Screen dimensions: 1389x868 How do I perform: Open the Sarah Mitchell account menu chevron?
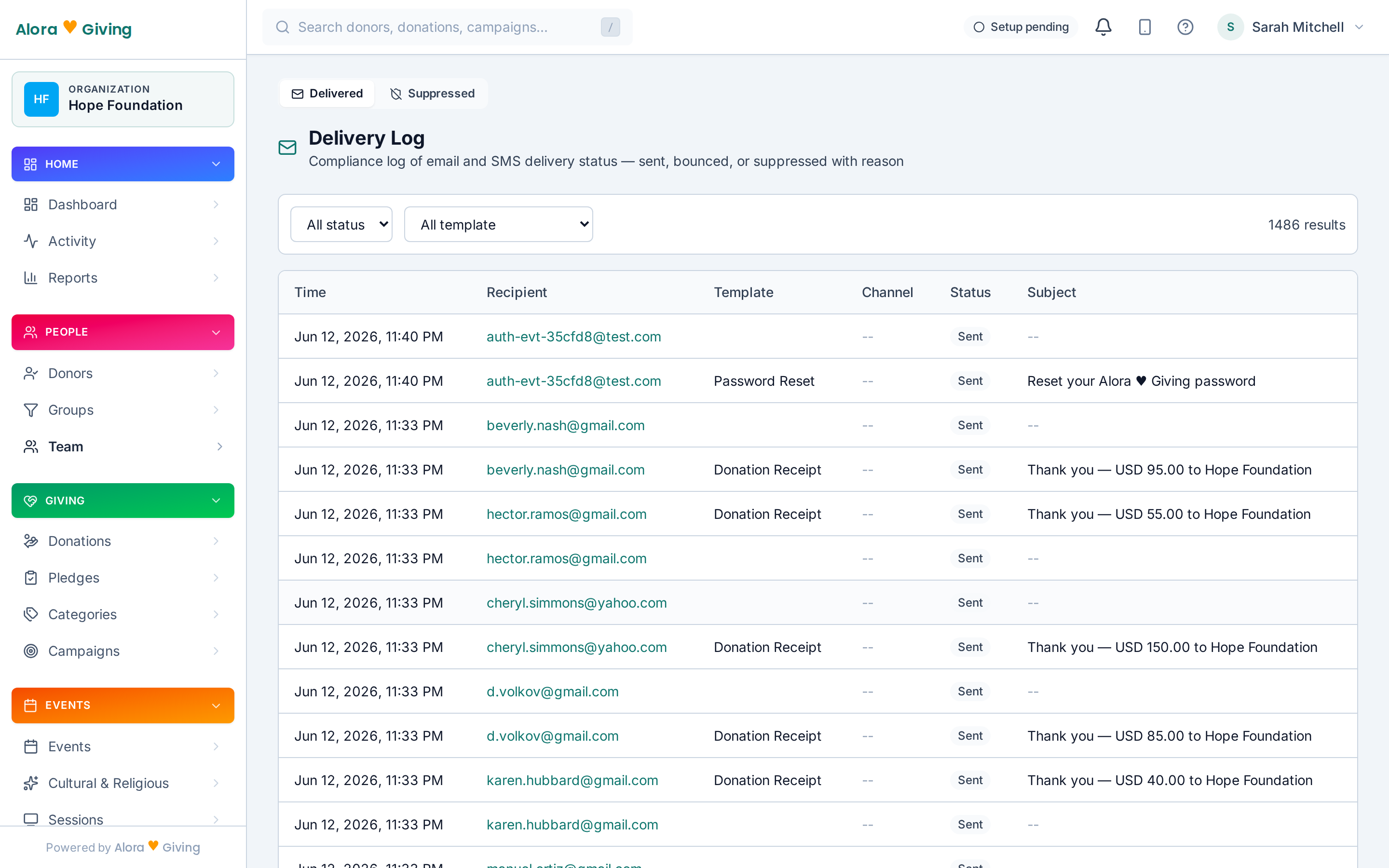pyautogui.click(x=1359, y=27)
